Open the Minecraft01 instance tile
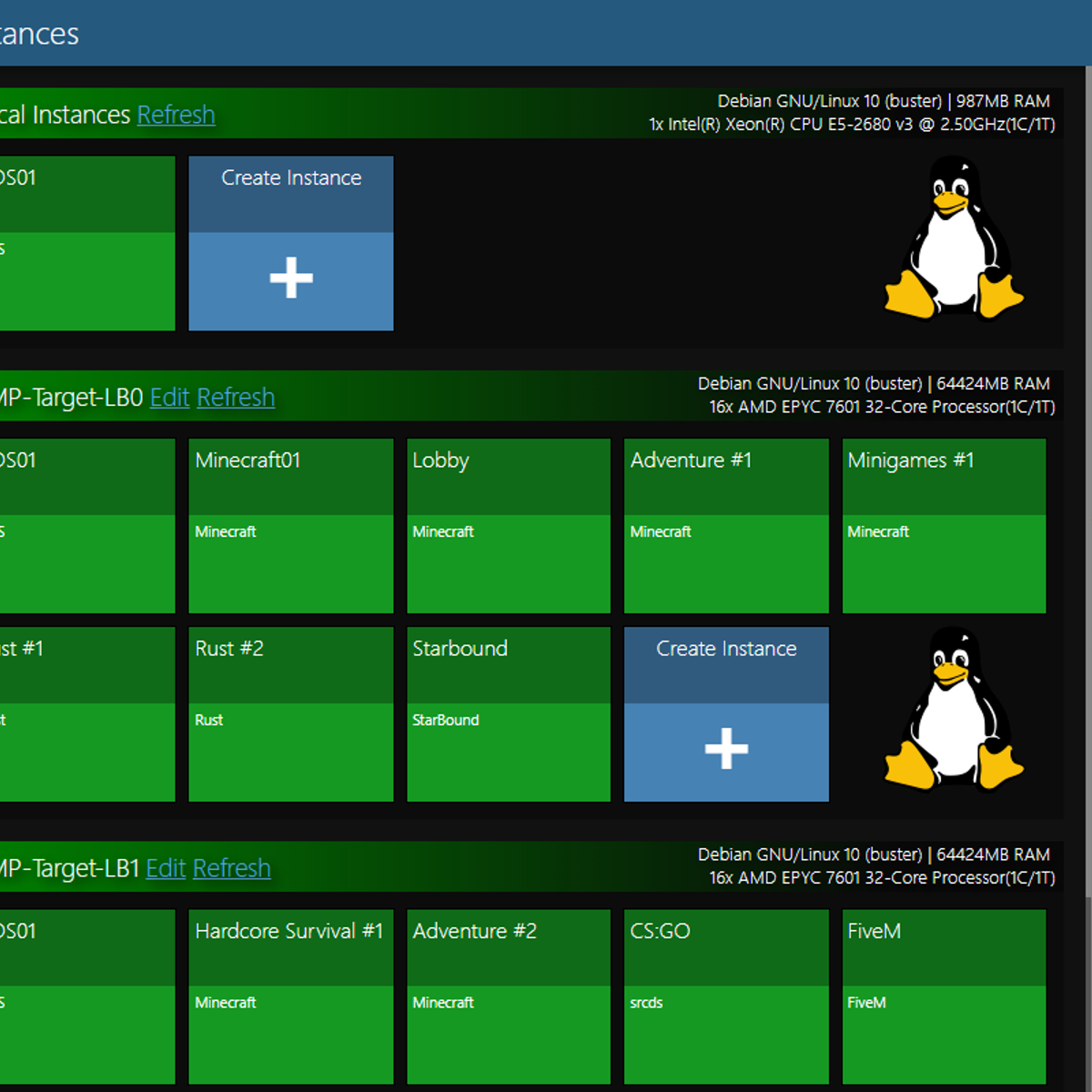The image size is (1092, 1092). tap(291, 526)
